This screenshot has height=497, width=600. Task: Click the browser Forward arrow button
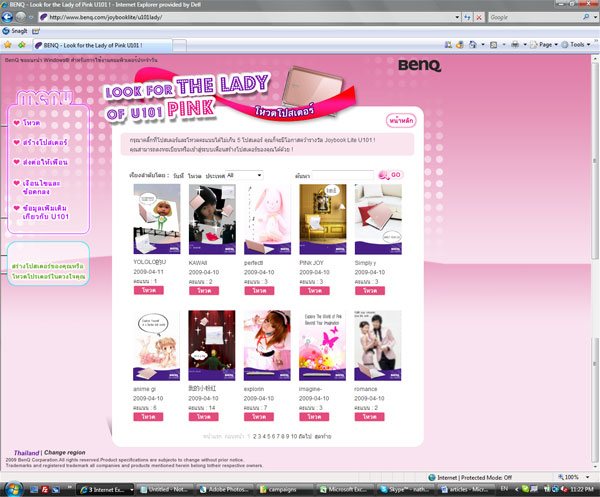pyautogui.click(x=21, y=17)
